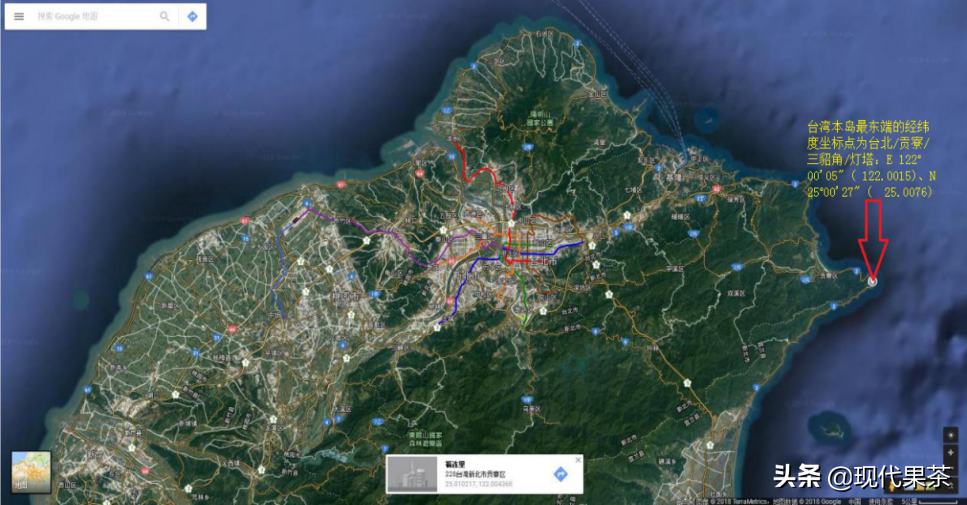Show my location on the map

[x=950, y=435]
